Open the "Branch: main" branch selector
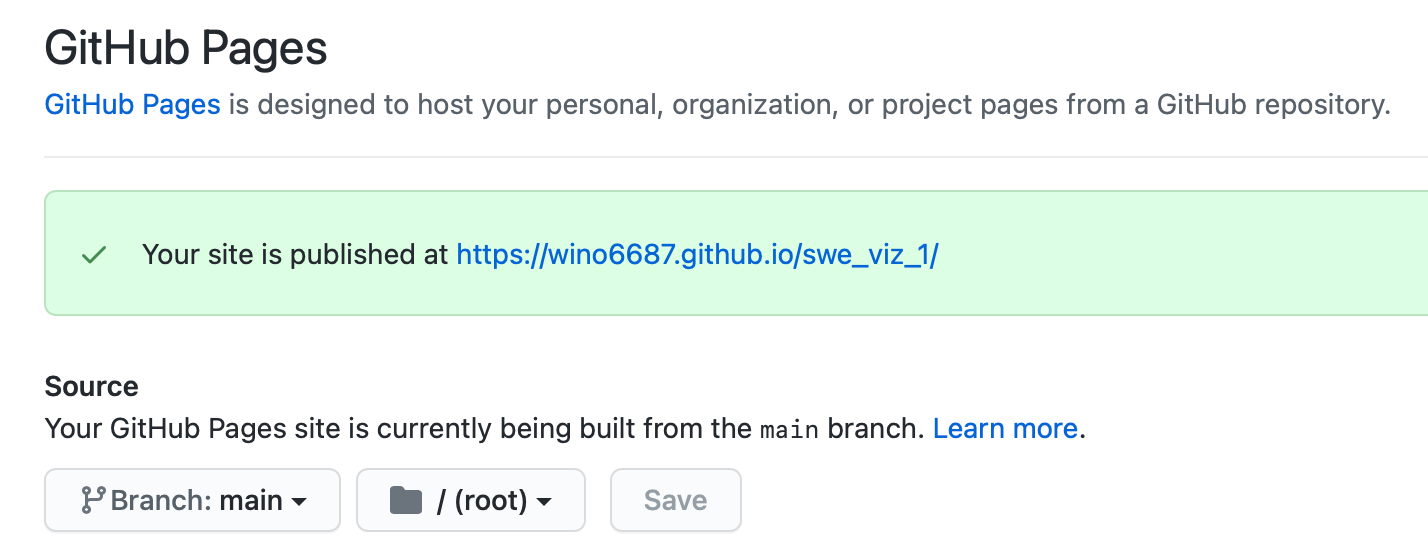The height and width of the screenshot is (554, 1428). click(193, 500)
